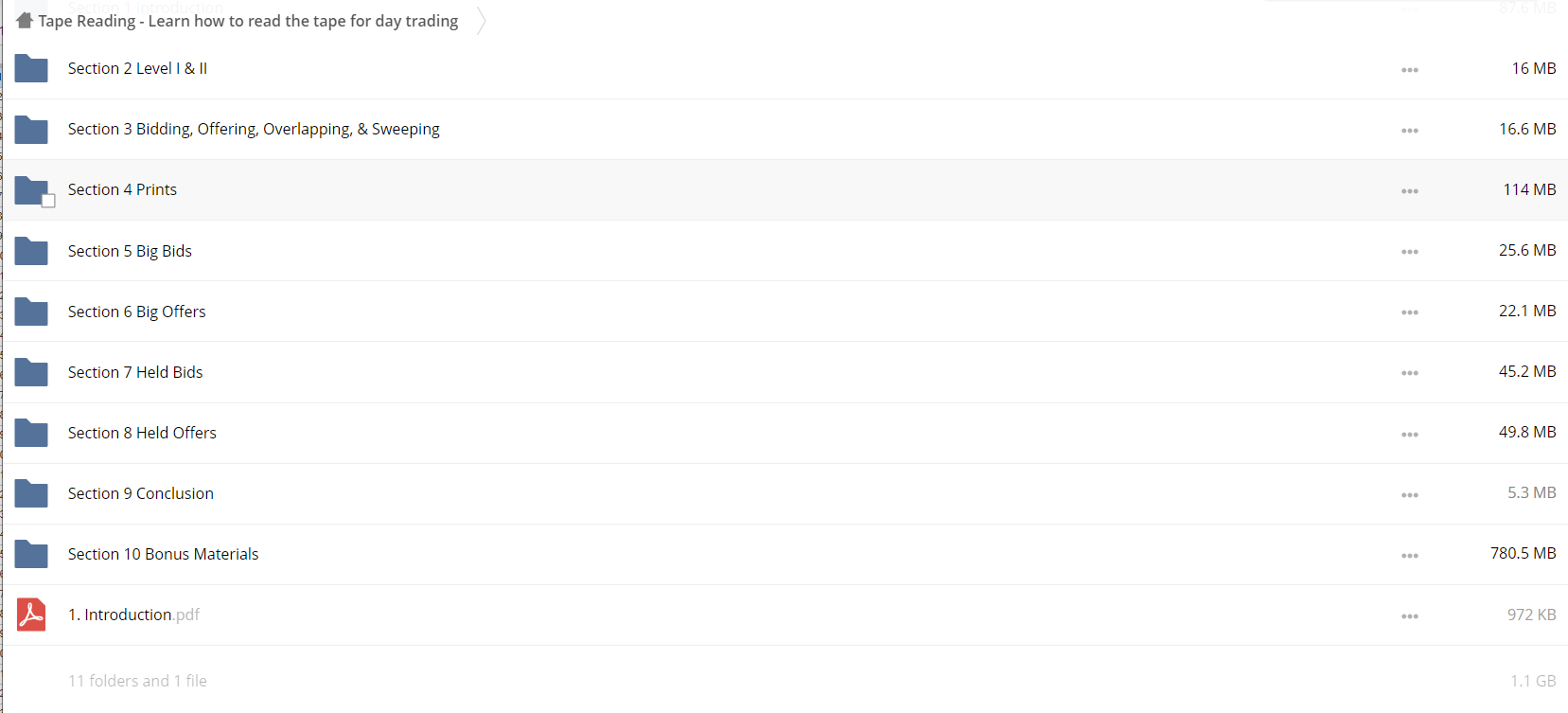Expand the more menu for Section 9 Conclusion
Viewport: 1568px width, 713px height.
tap(1410, 495)
